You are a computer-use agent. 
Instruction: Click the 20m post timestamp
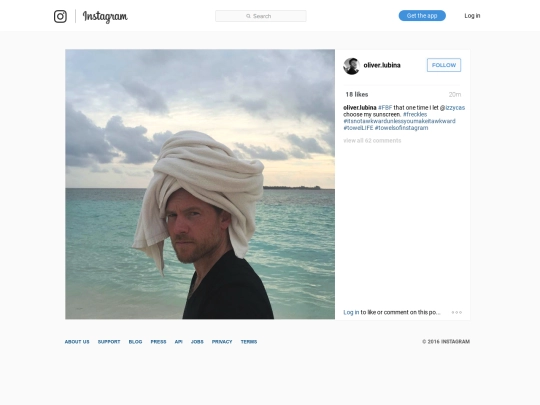[455, 94]
